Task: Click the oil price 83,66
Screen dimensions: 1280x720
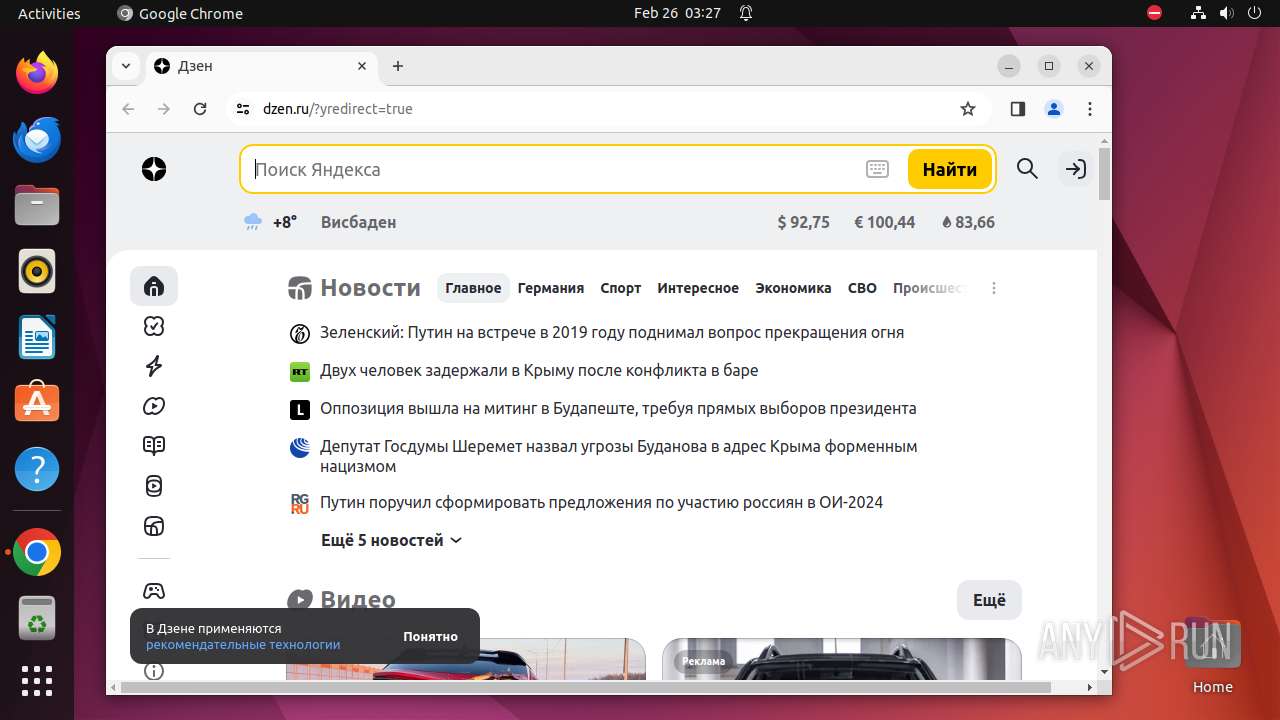Action: [x=968, y=222]
